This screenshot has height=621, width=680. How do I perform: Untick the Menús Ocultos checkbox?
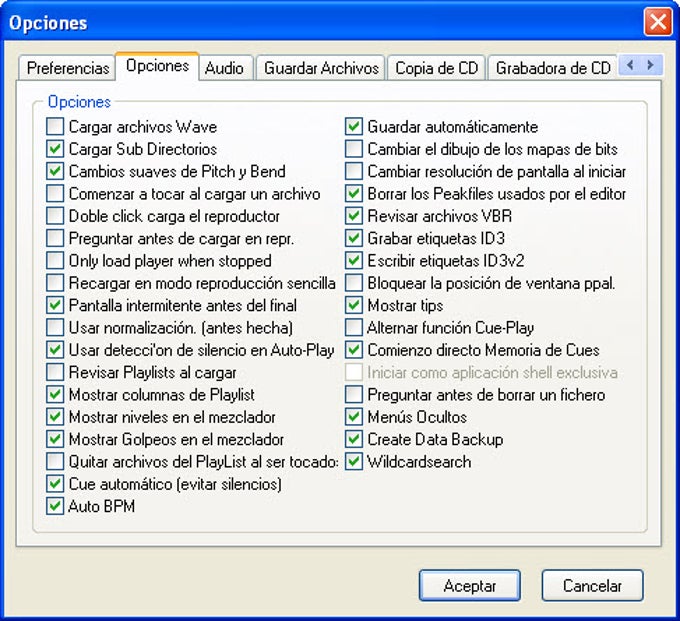[x=354, y=417]
